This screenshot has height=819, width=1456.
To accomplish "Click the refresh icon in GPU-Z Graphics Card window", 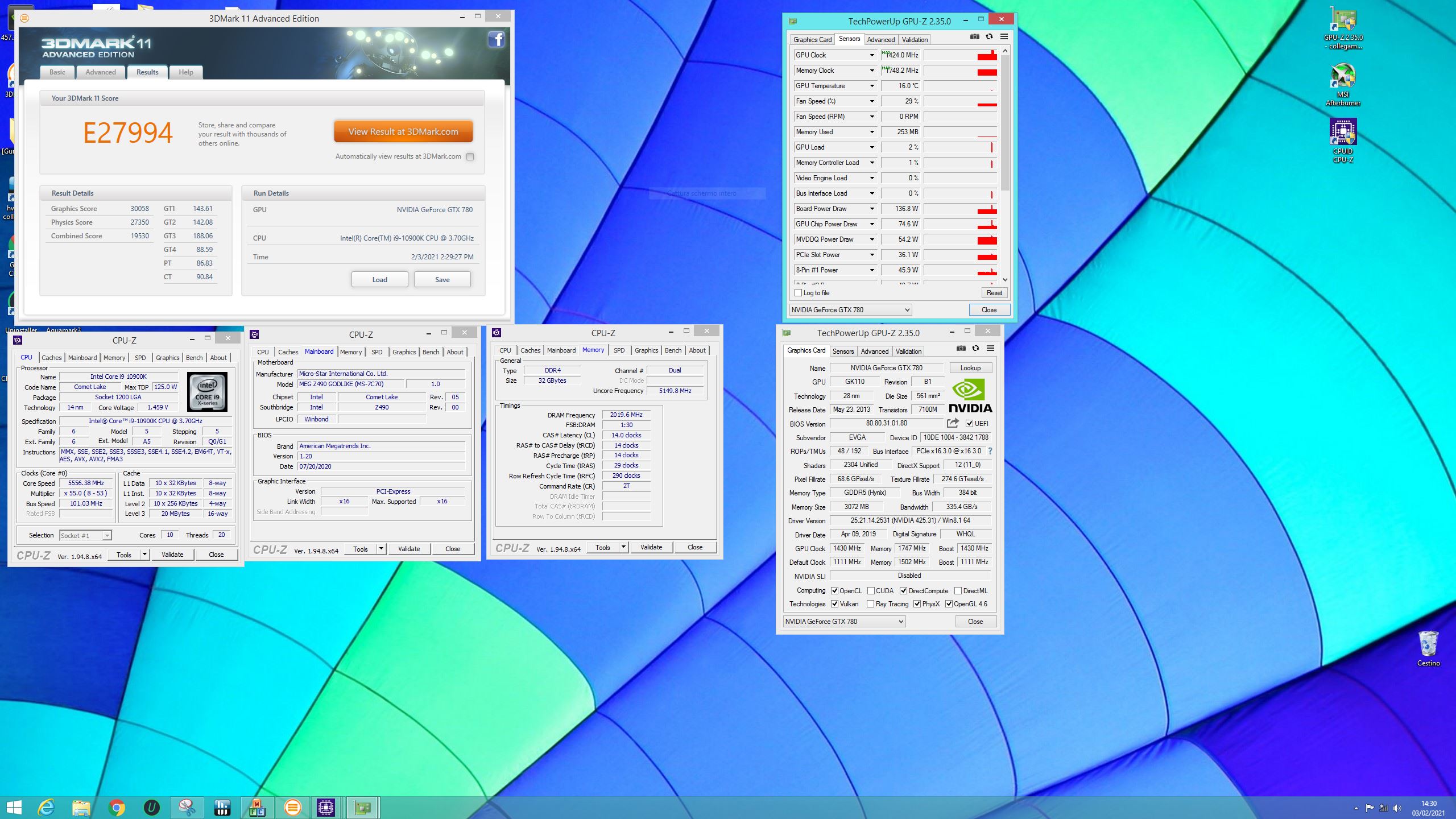I will (975, 348).
